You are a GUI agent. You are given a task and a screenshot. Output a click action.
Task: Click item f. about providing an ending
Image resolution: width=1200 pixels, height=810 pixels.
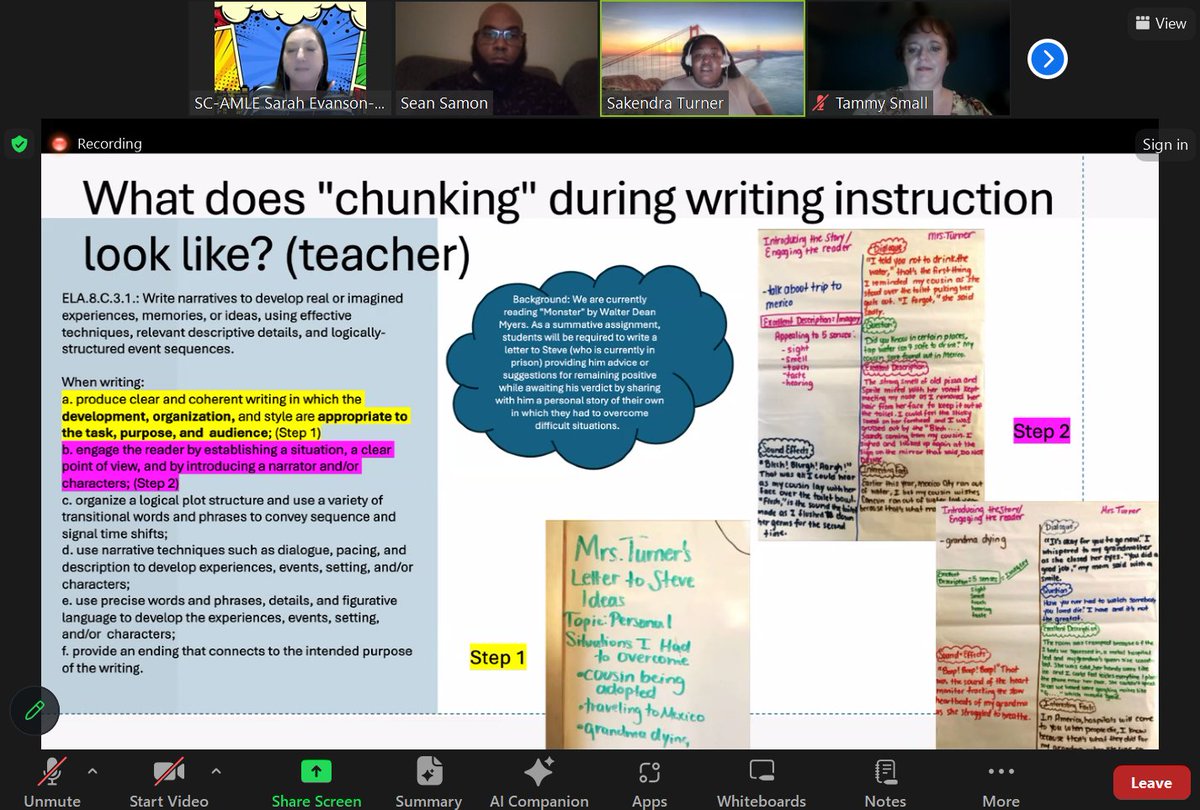tap(236, 660)
